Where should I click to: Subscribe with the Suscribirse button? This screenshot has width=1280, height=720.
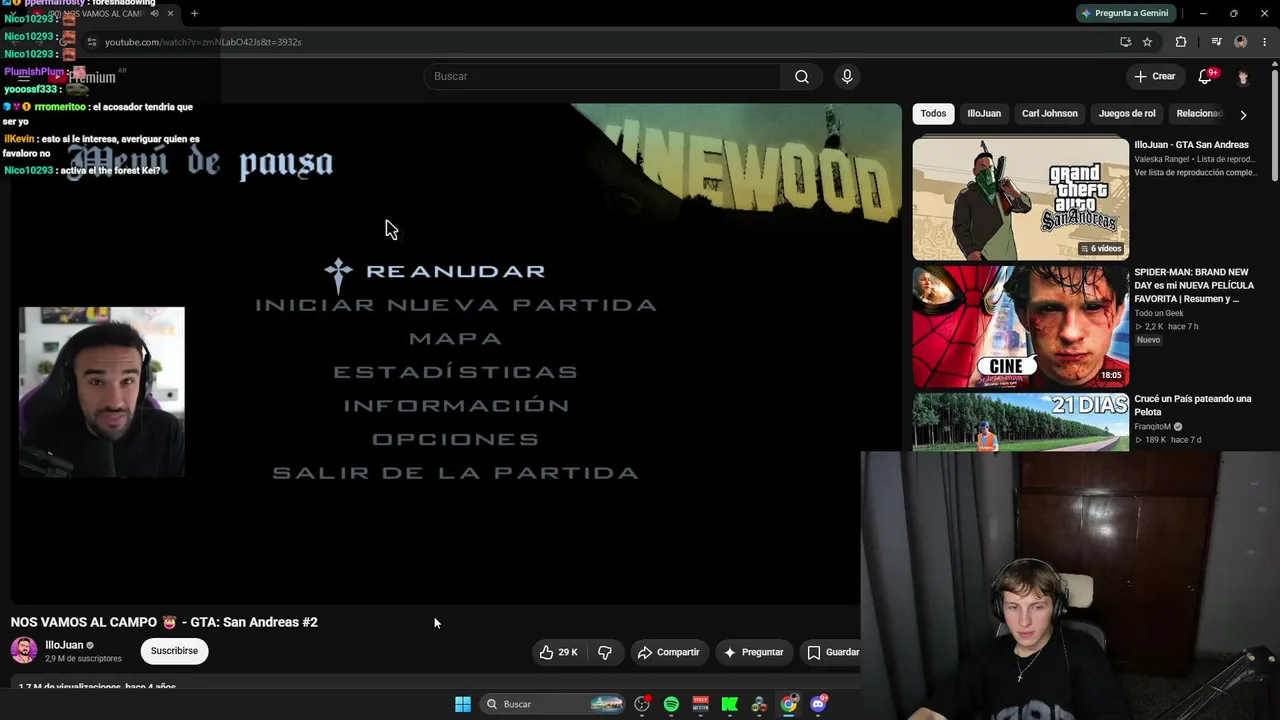(174, 651)
